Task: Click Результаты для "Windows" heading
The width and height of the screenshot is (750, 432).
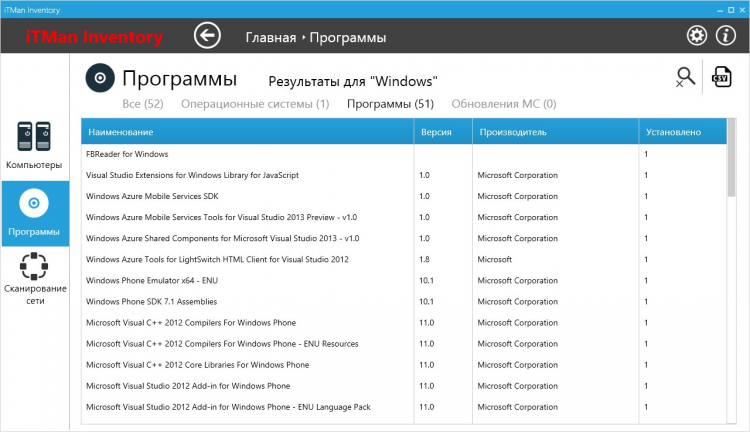Action: pyautogui.click(x=353, y=81)
